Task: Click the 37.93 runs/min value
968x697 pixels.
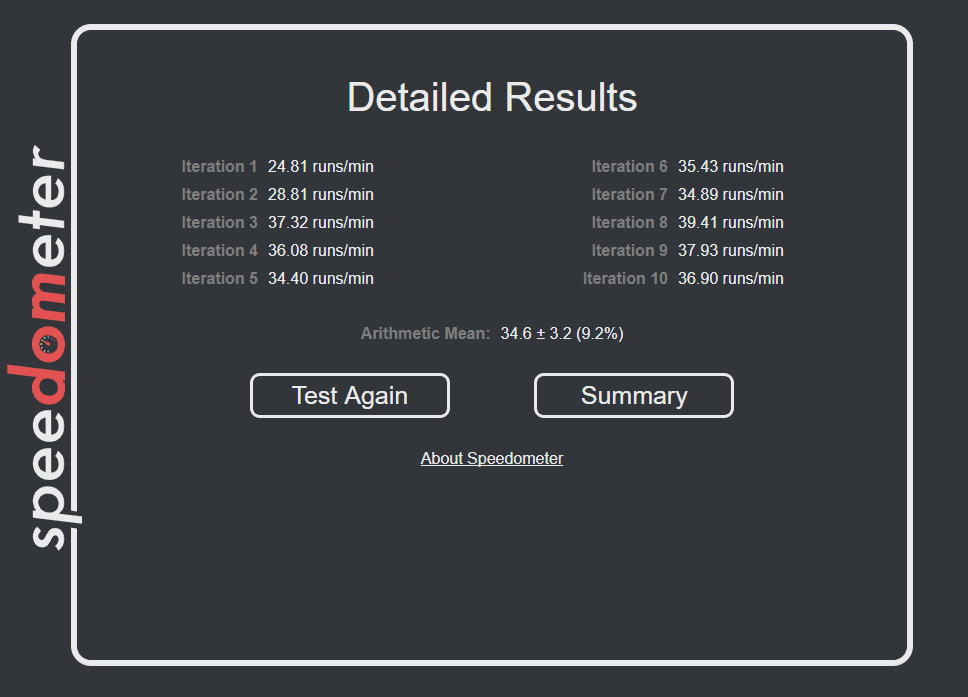Action: [x=730, y=251]
